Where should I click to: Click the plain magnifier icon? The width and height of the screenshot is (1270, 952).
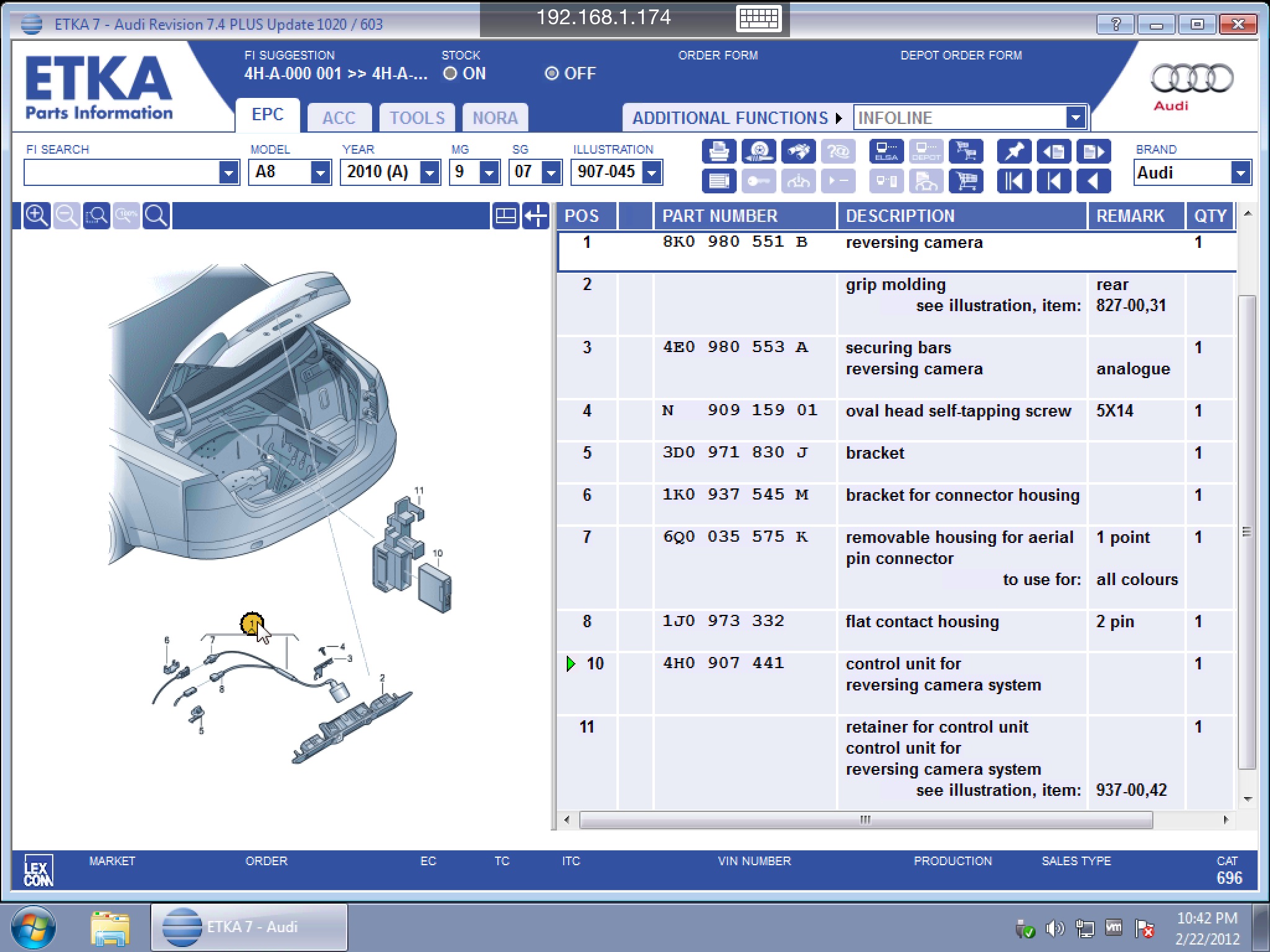[x=156, y=216]
